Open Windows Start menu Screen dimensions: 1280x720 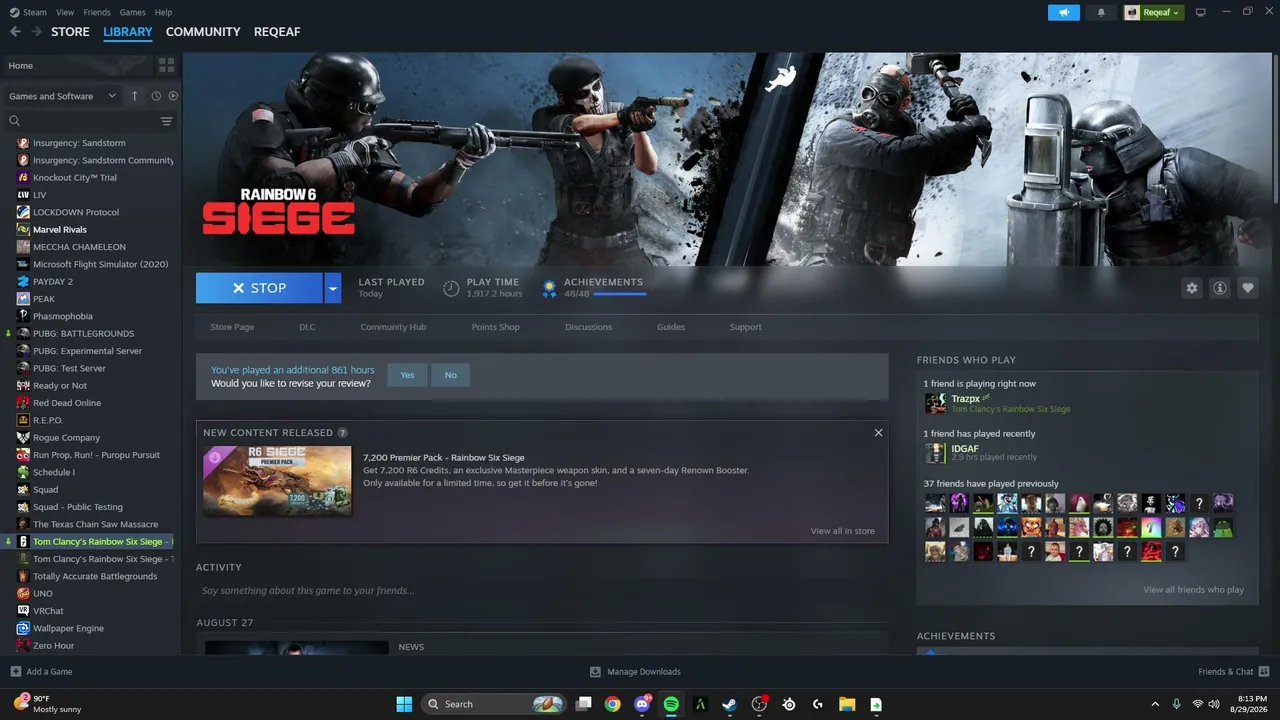(x=404, y=704)
